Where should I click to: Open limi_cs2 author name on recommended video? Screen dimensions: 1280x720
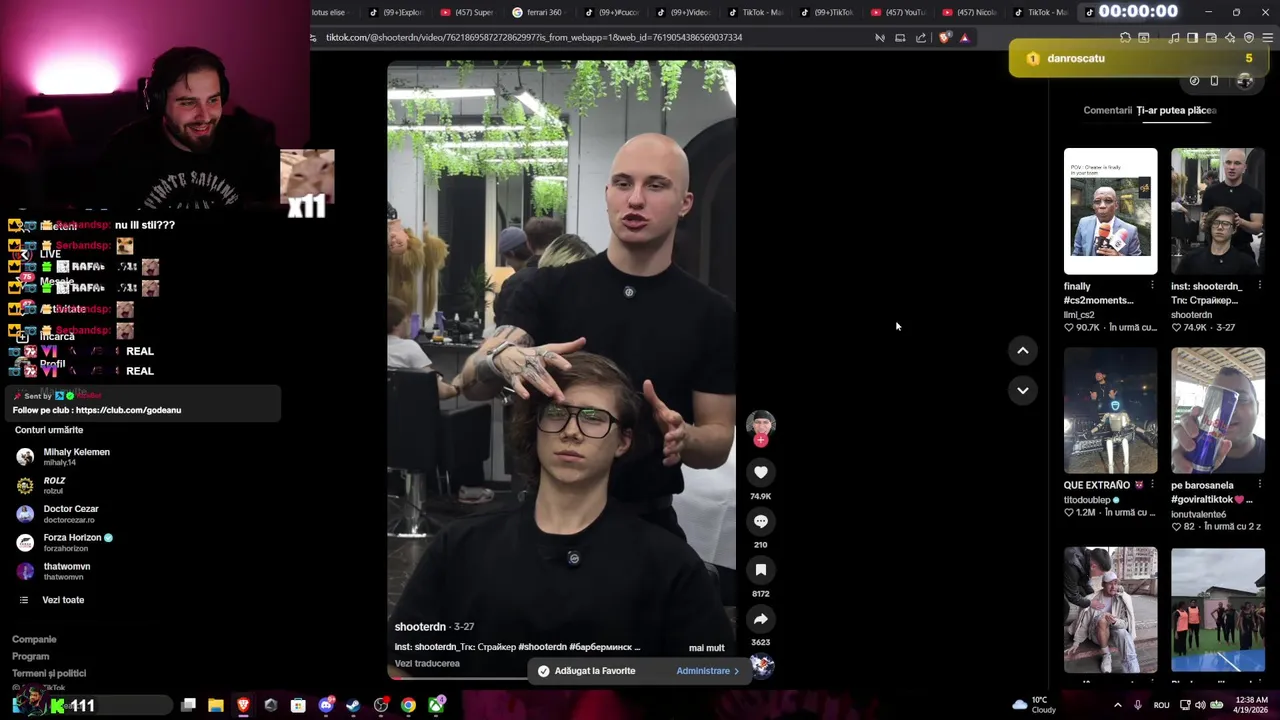point(1079,315)
